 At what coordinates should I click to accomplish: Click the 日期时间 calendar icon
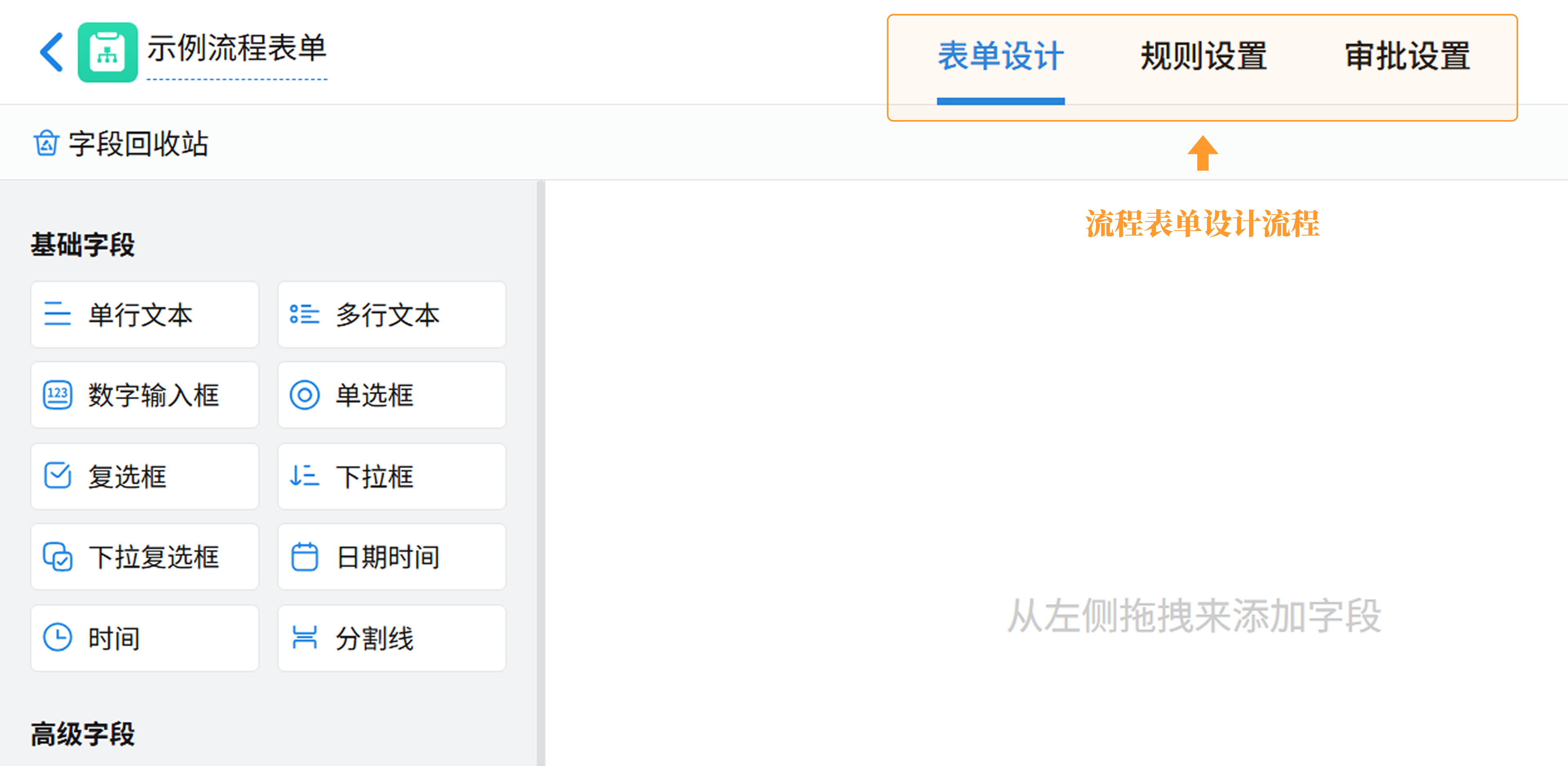[304, 557]
